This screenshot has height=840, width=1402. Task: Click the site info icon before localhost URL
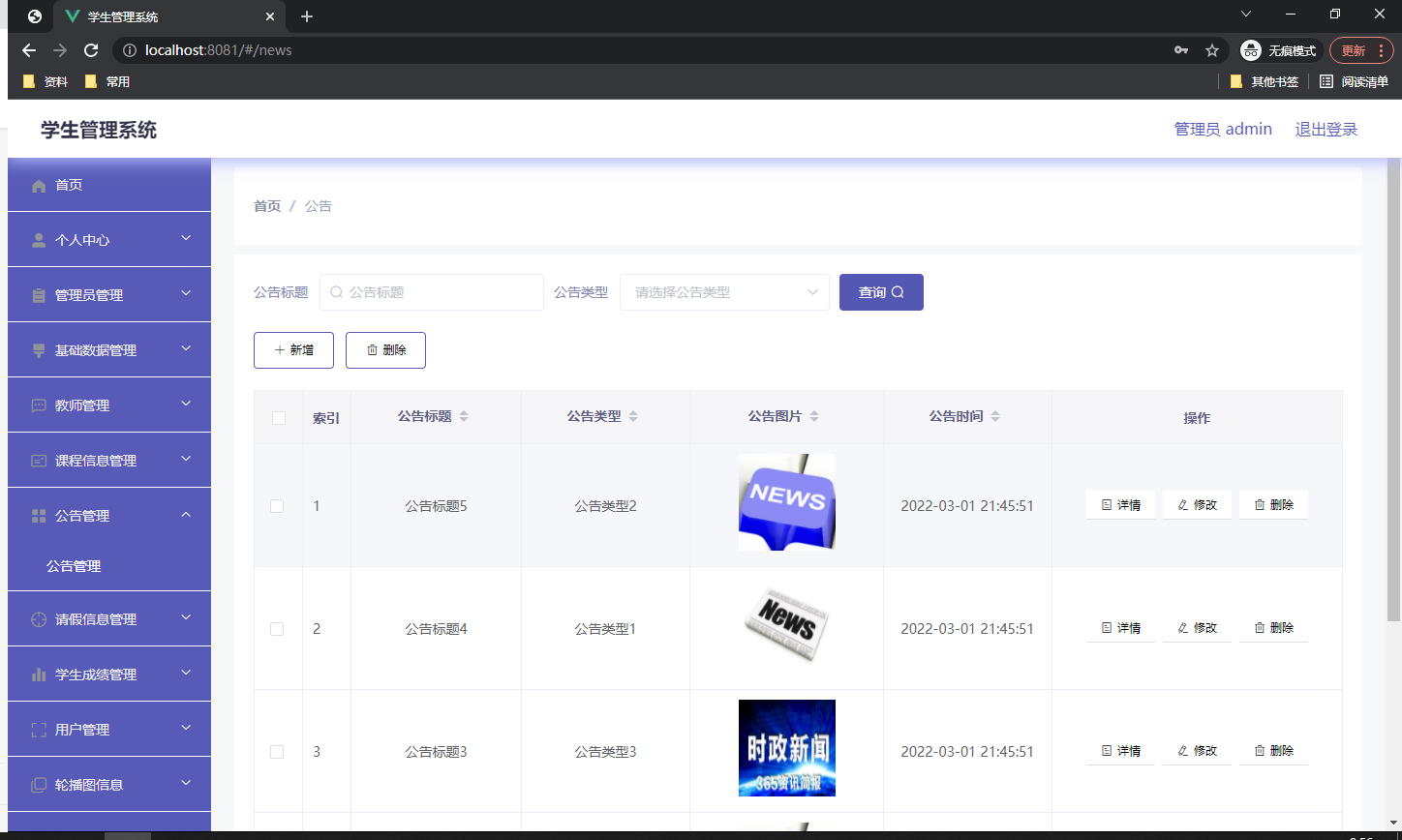[130, 50]
